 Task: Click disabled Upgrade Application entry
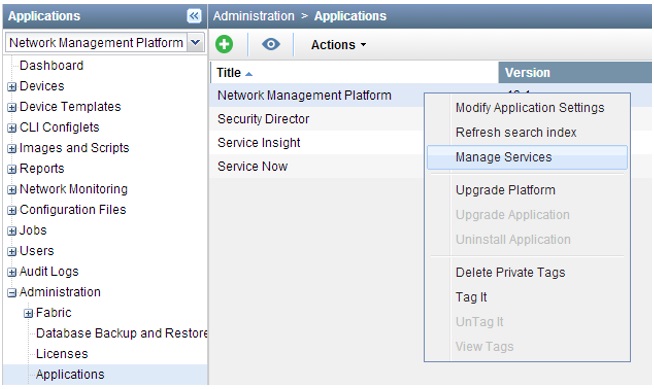point(513,215)
